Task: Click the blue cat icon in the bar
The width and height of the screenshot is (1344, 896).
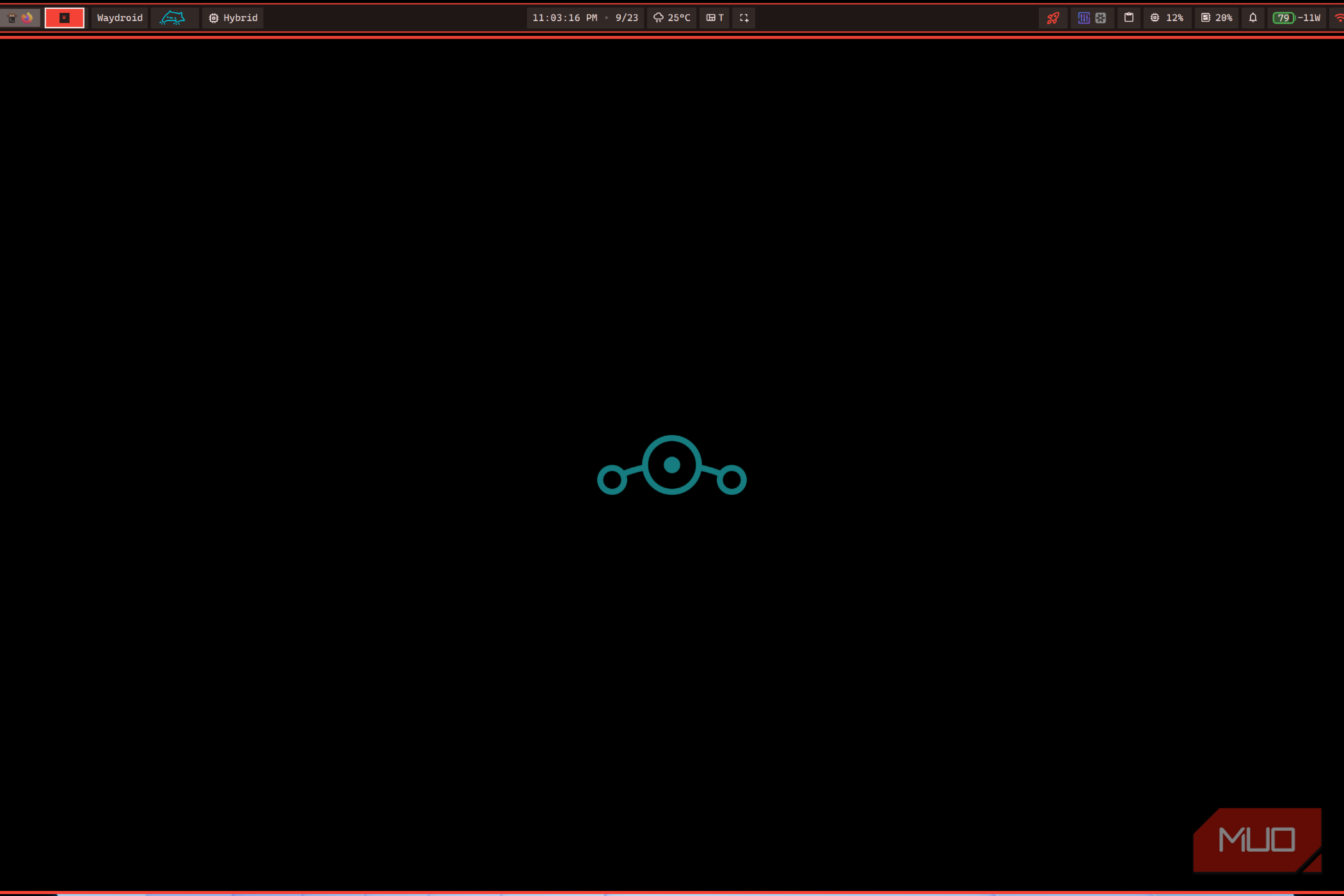Action: [172, 18]
